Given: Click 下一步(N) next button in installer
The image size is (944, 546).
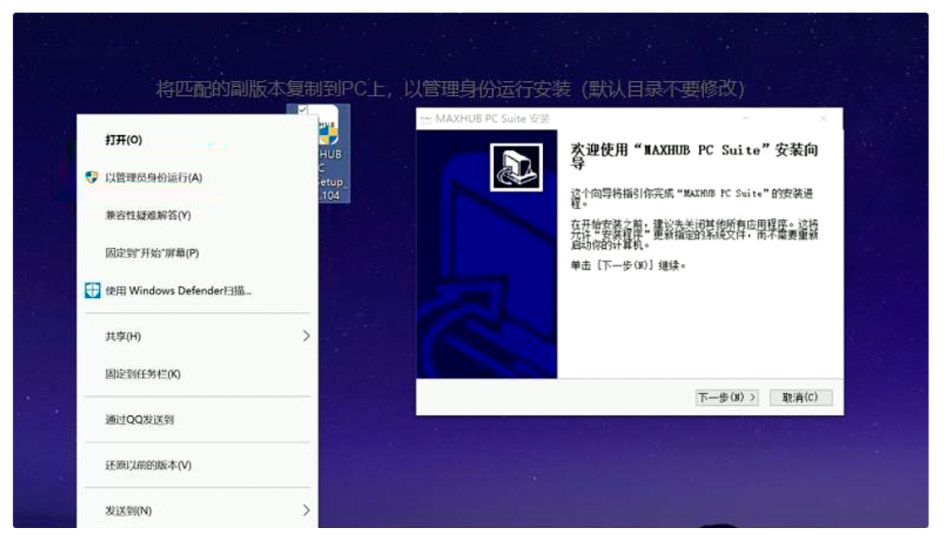Looking at the screenshot, I should click(727, 397).
